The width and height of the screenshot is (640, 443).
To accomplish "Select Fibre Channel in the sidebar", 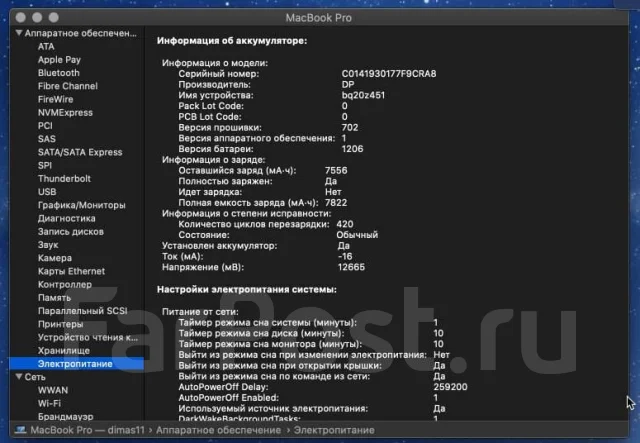I will pos(67,86).
